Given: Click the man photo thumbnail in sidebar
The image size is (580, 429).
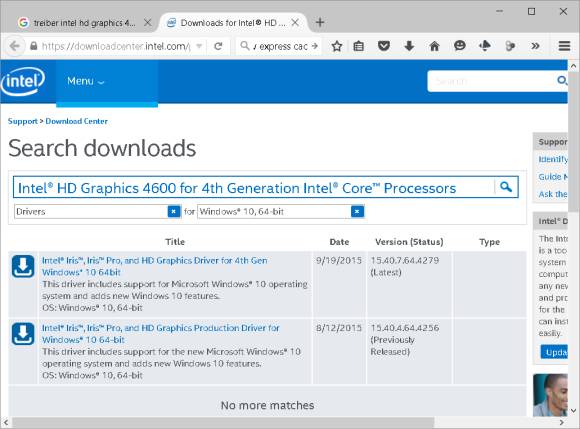Looking at the screenshot, I should (550, 395).
